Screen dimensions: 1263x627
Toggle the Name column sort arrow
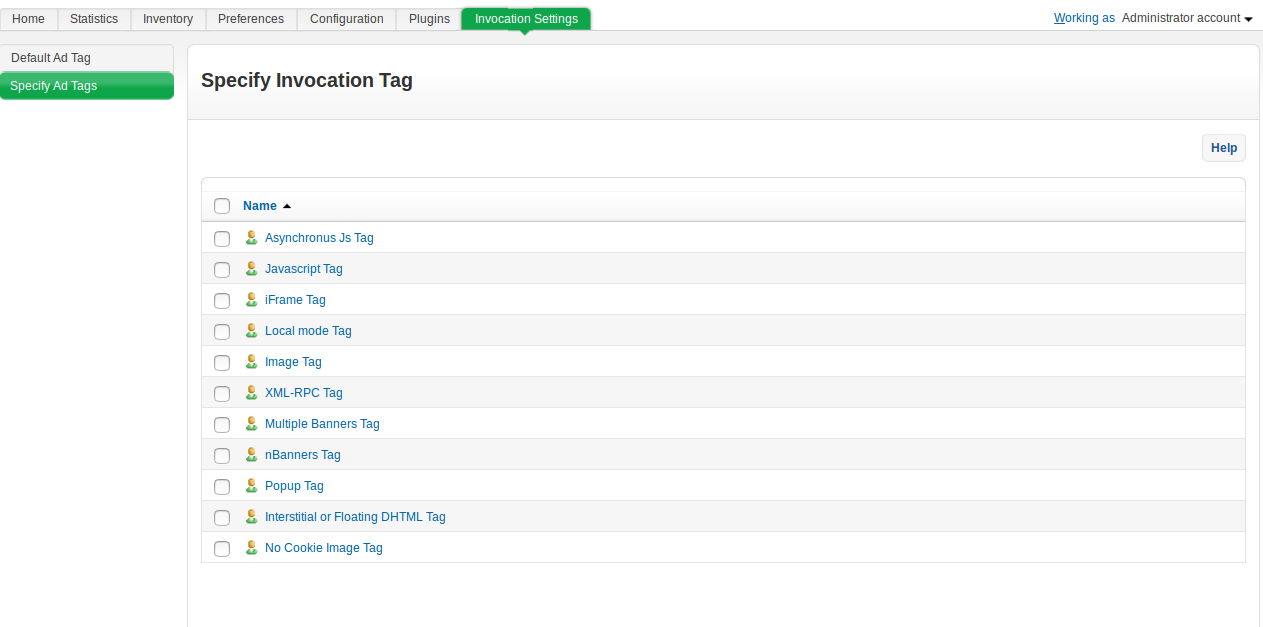287,206
